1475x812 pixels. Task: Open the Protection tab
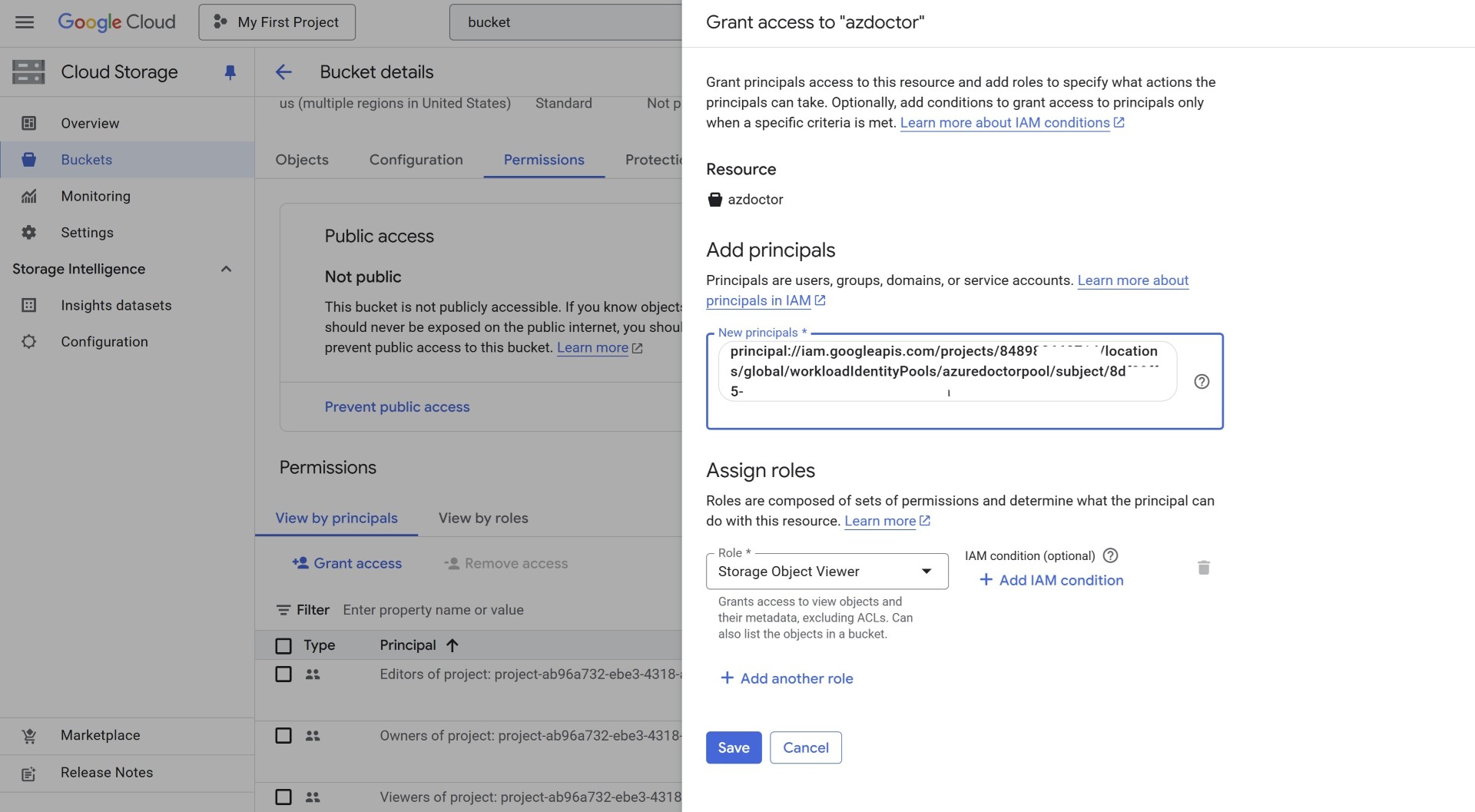click(653, 159)
